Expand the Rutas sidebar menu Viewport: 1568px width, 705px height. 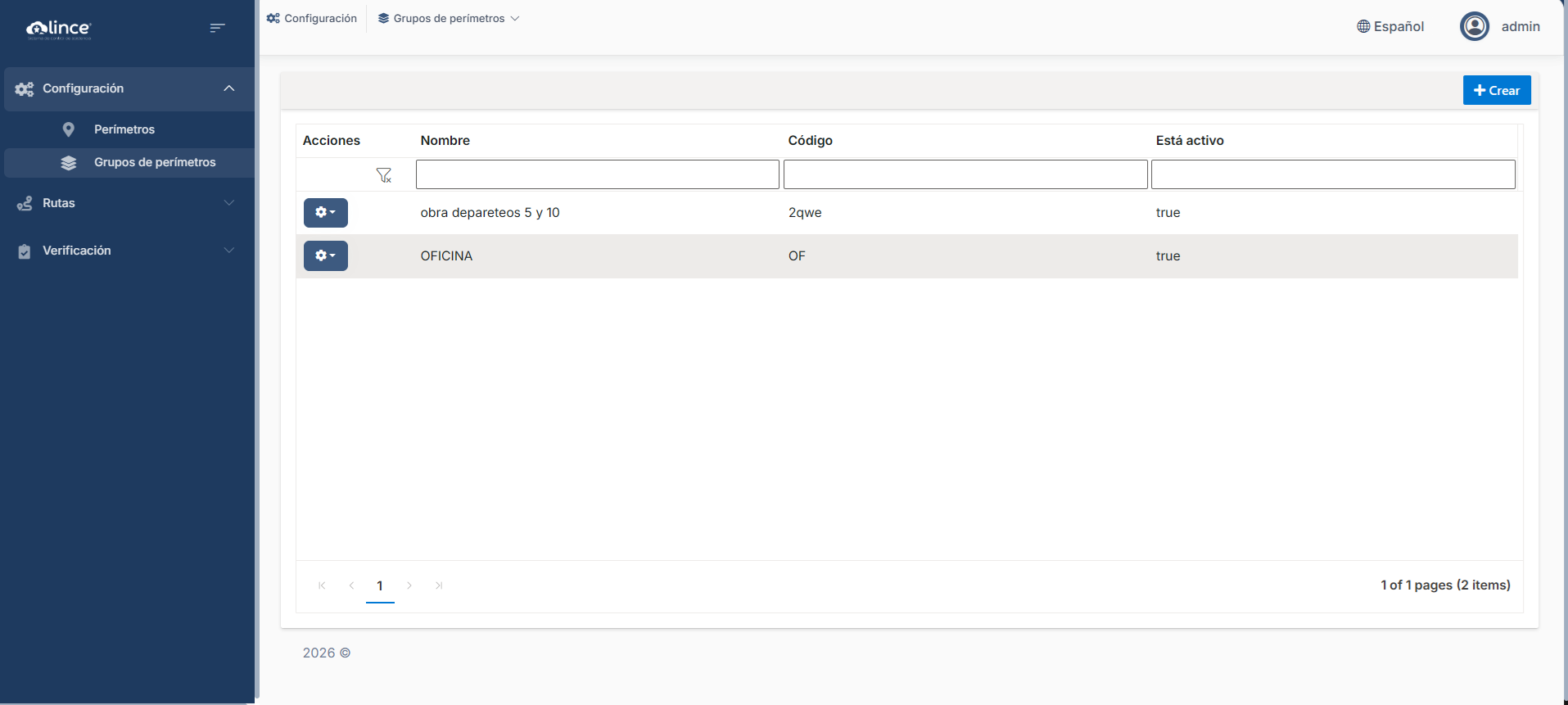[x=127, y=203]
